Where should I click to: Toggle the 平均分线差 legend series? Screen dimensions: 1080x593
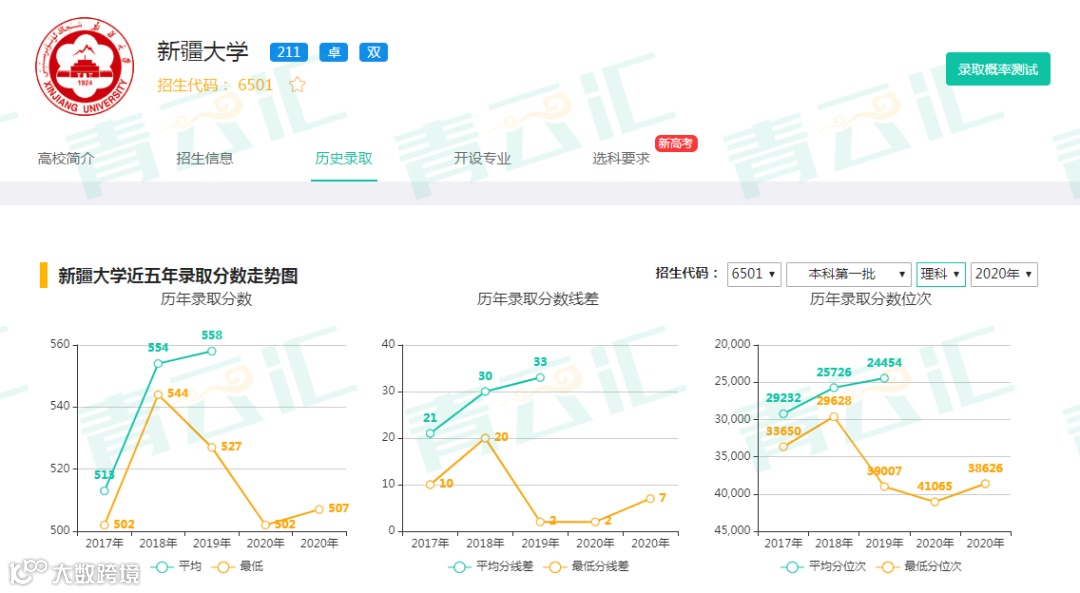click(x=491, y=567)
